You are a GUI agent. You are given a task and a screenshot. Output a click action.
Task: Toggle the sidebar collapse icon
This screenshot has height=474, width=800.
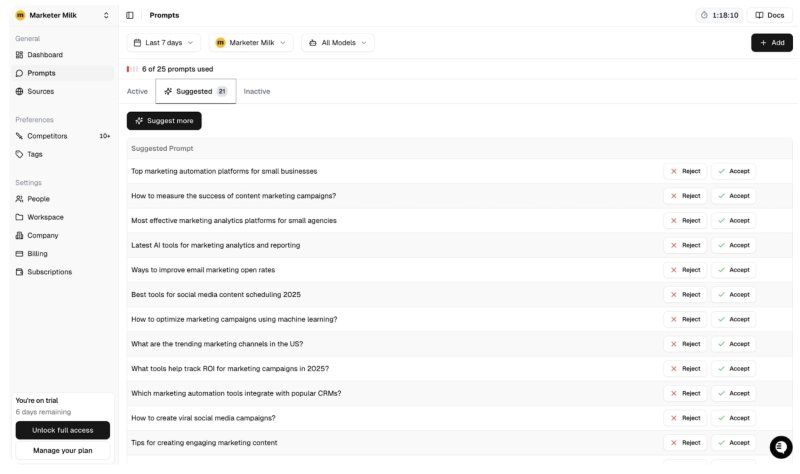click(130, 15)
